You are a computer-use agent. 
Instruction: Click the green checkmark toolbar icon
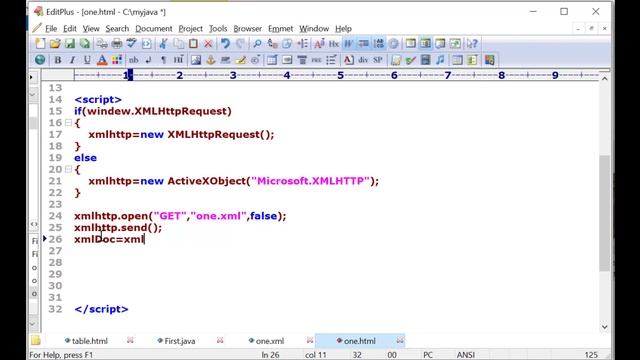coord(411,60)
